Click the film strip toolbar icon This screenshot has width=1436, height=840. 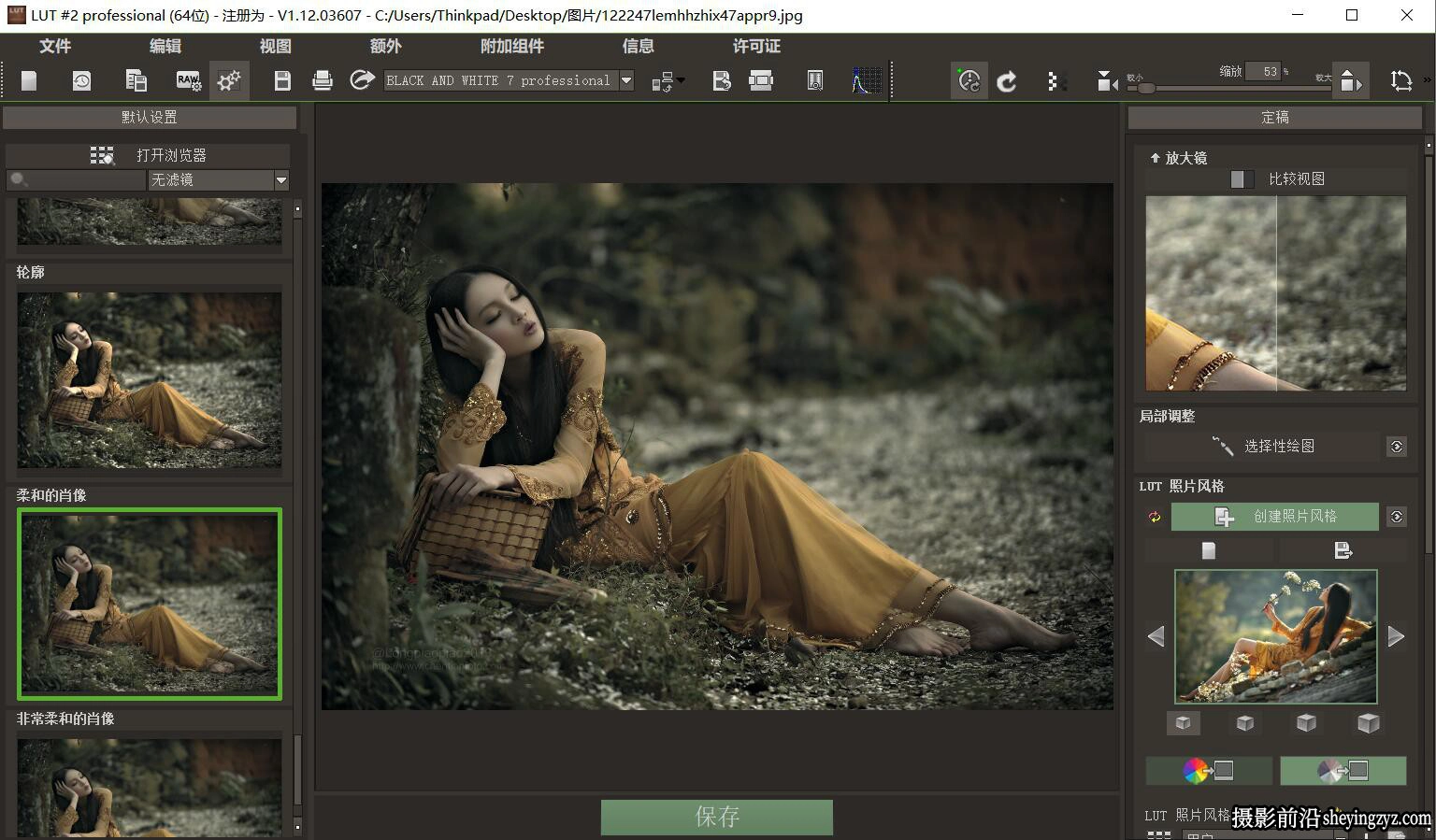click(761, 81)
